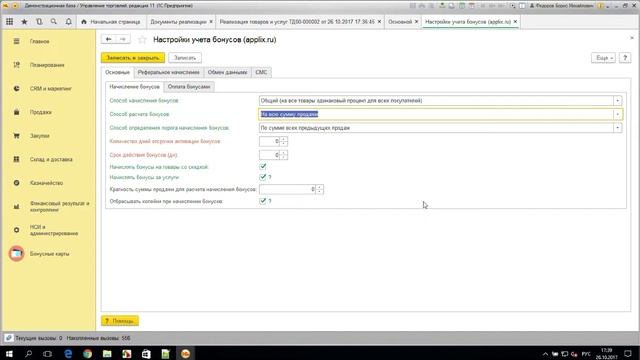Open the Еще dropdown menu
Viewport: 640px width, 360px height.
(x=603, y=58)
